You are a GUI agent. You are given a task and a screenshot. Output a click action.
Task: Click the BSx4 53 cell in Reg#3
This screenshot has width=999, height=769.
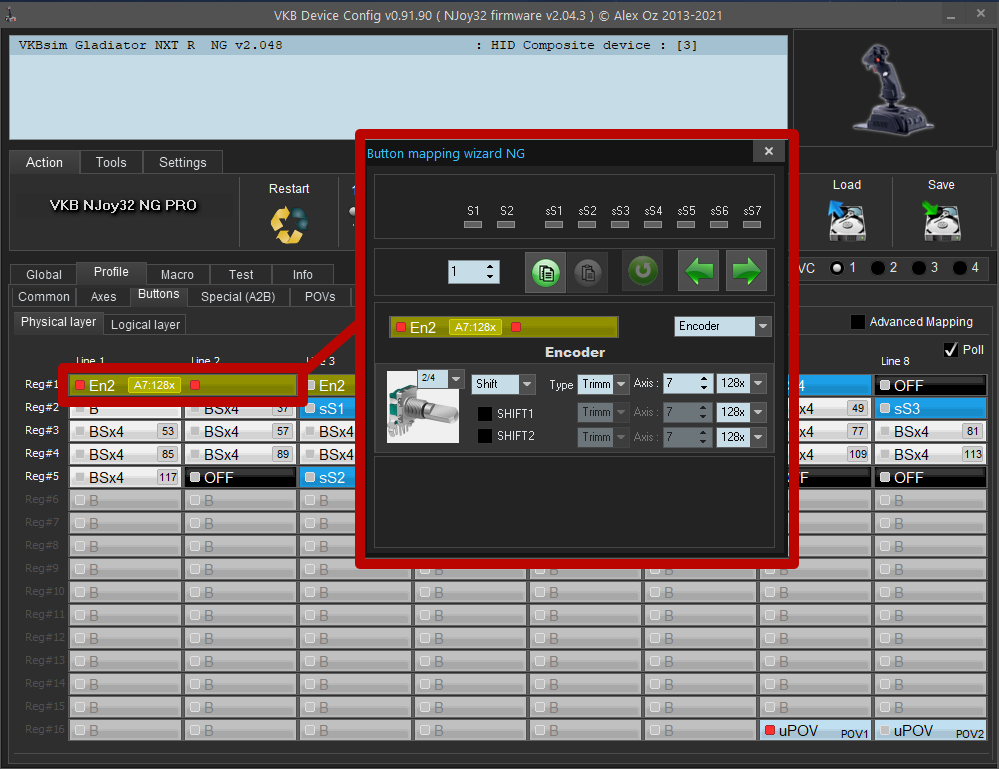click(x=125, y=431)
